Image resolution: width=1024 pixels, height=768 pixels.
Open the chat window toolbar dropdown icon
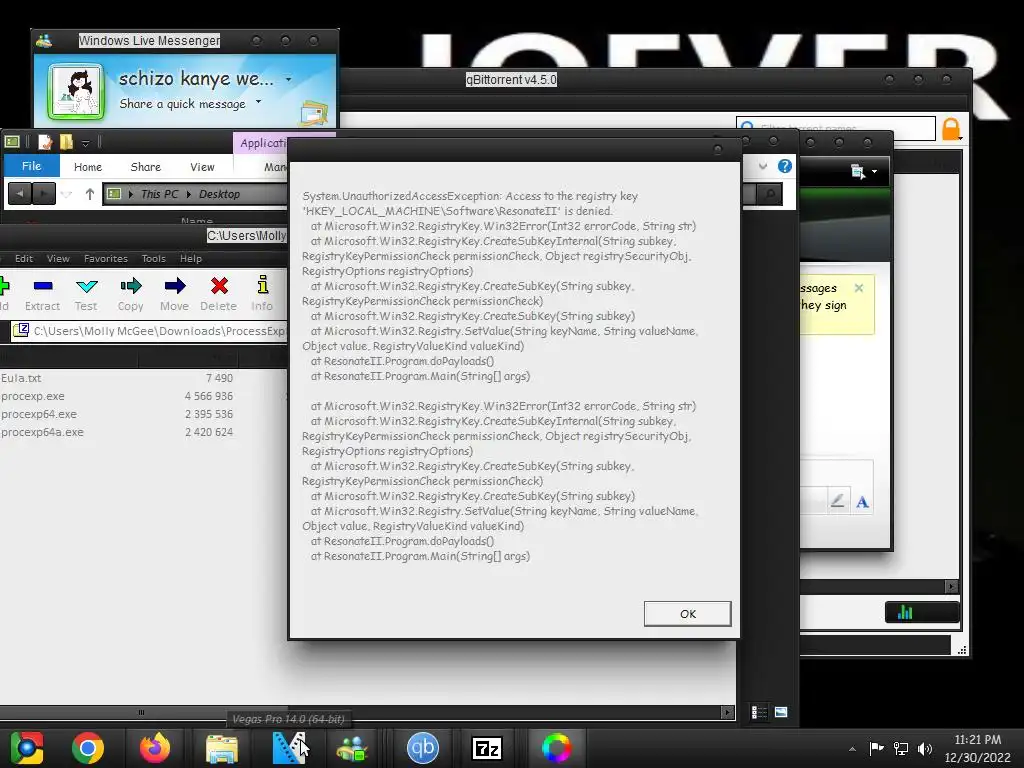coord(863,172)
